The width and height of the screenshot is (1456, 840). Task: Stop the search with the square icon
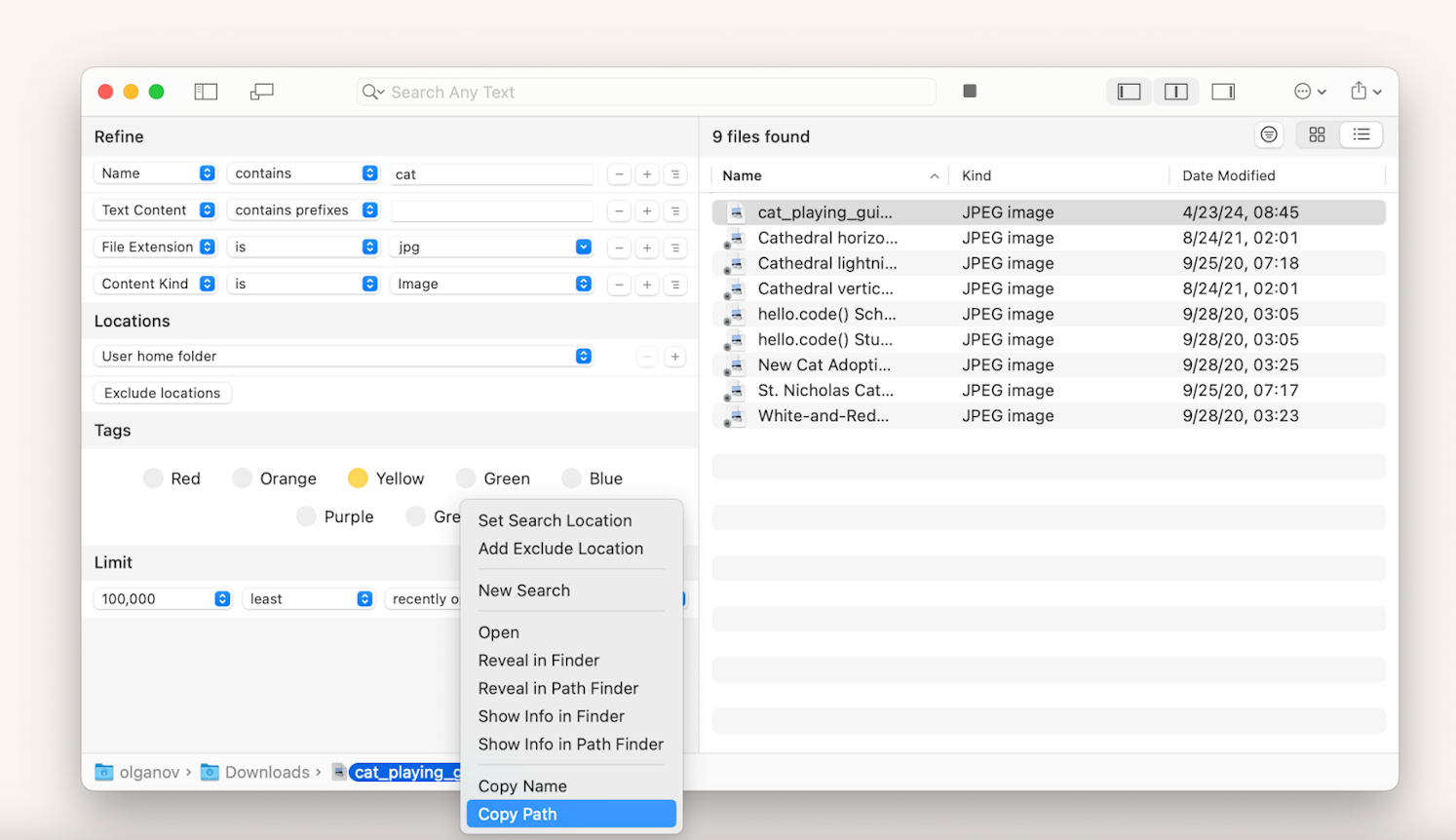(x=970, y=91)
